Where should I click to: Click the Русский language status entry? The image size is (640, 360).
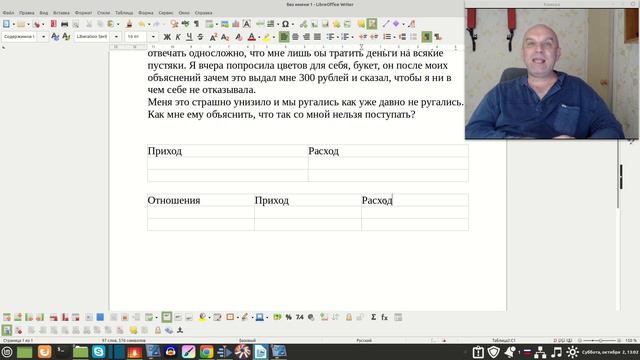coord(364,340)
